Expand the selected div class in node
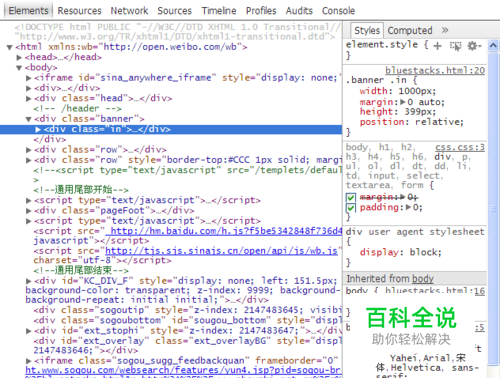Image resolution: width=500 pixels, height=378 pixels. [38, 129]
